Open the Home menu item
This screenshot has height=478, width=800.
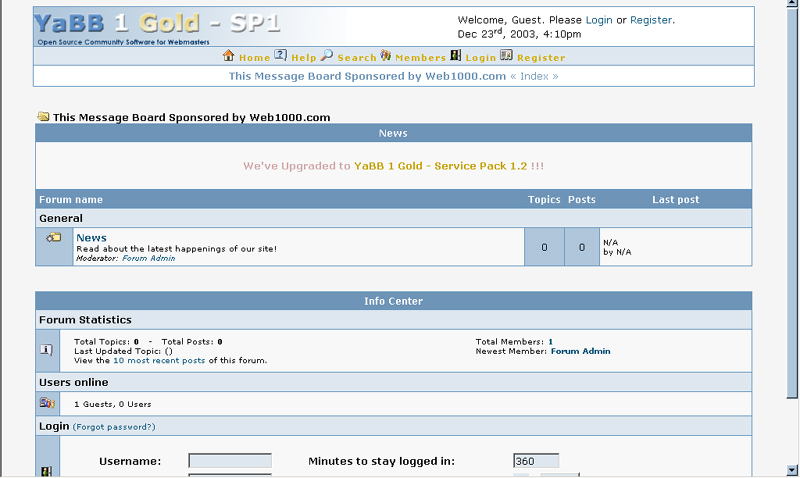point(255,58)
